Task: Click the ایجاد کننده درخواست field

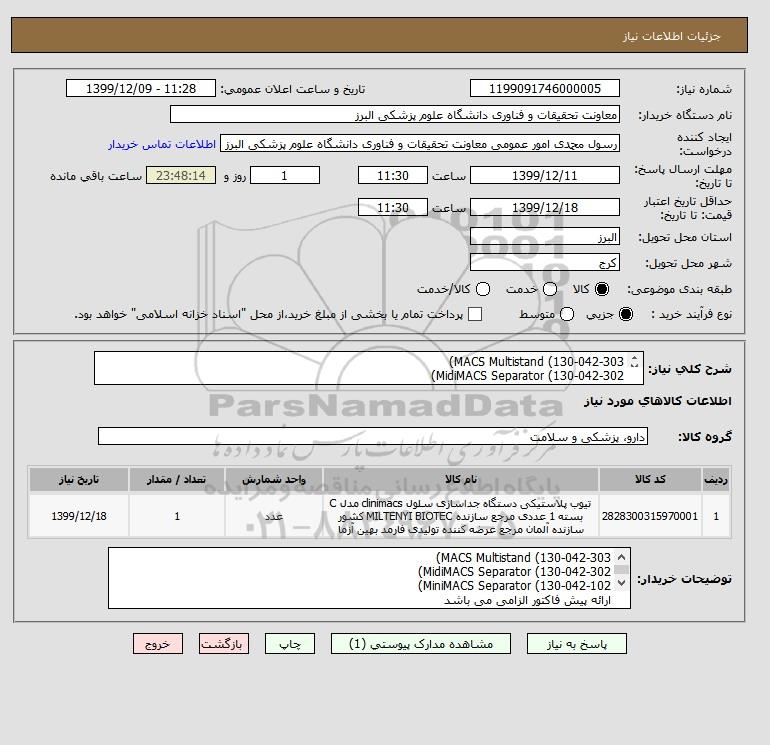Action: point(420,144)
